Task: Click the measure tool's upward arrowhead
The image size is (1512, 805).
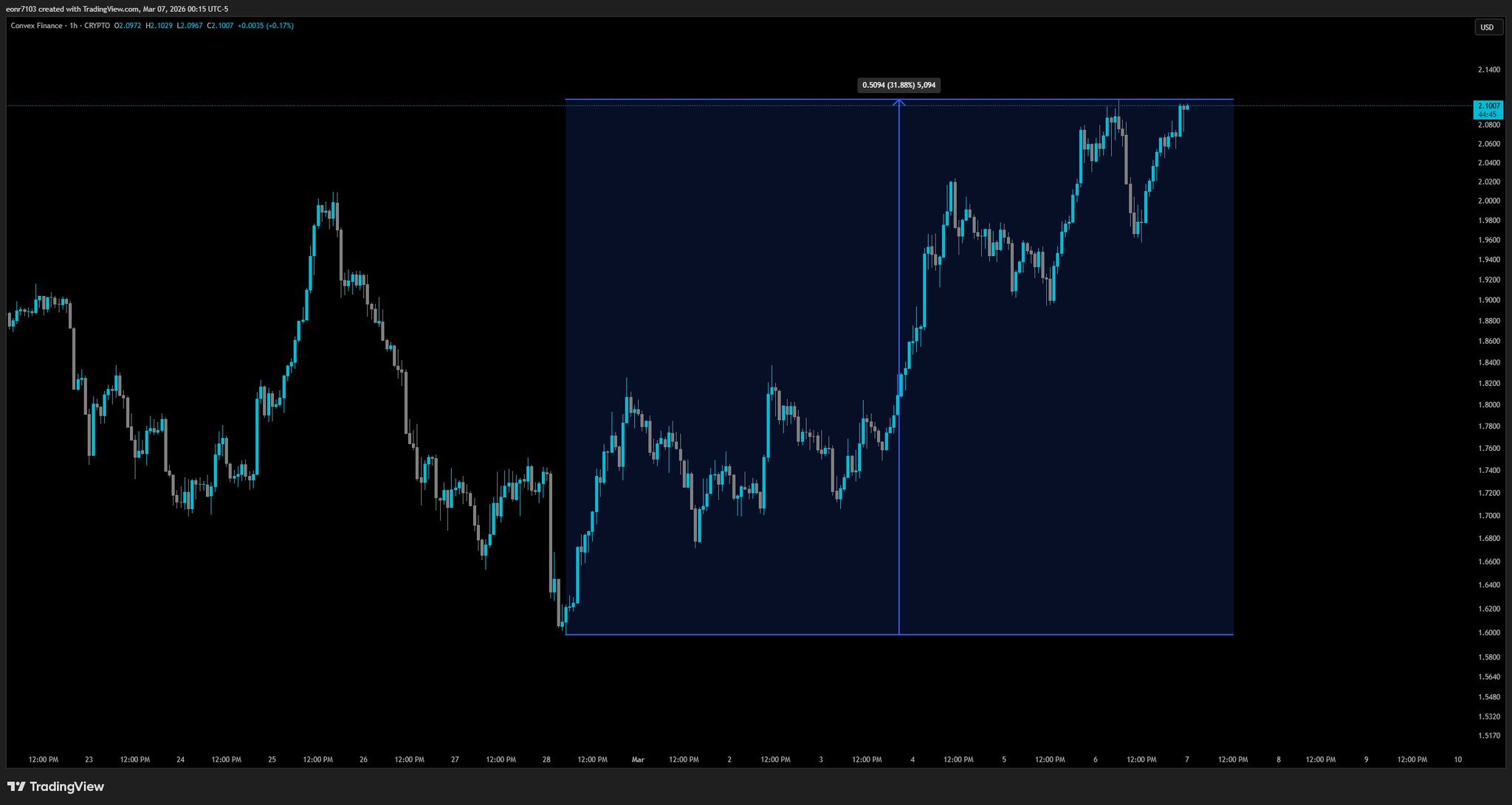Action: pos(898,103)
